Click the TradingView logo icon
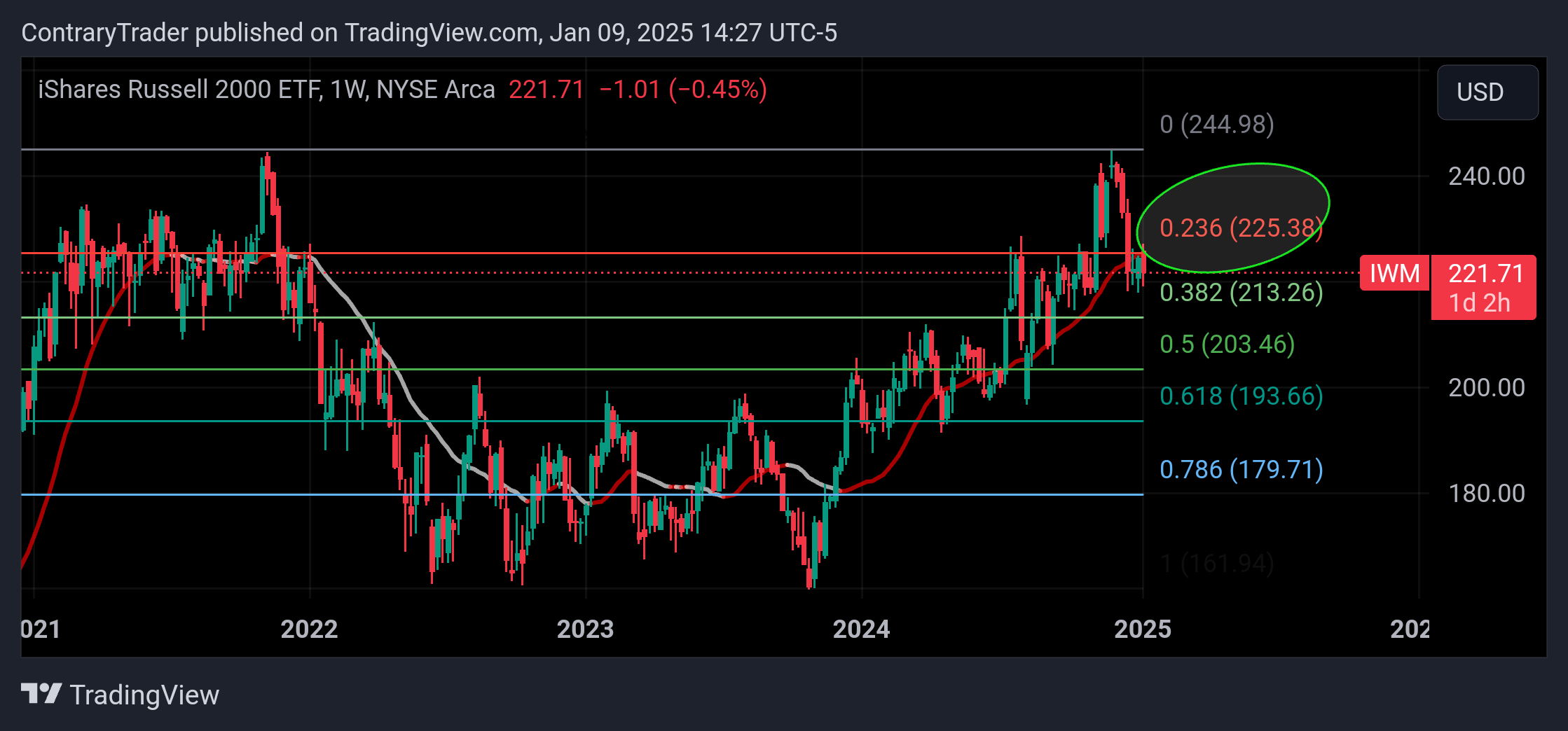The width and height of the screenshot is (1568, 731). coord(41,694)
